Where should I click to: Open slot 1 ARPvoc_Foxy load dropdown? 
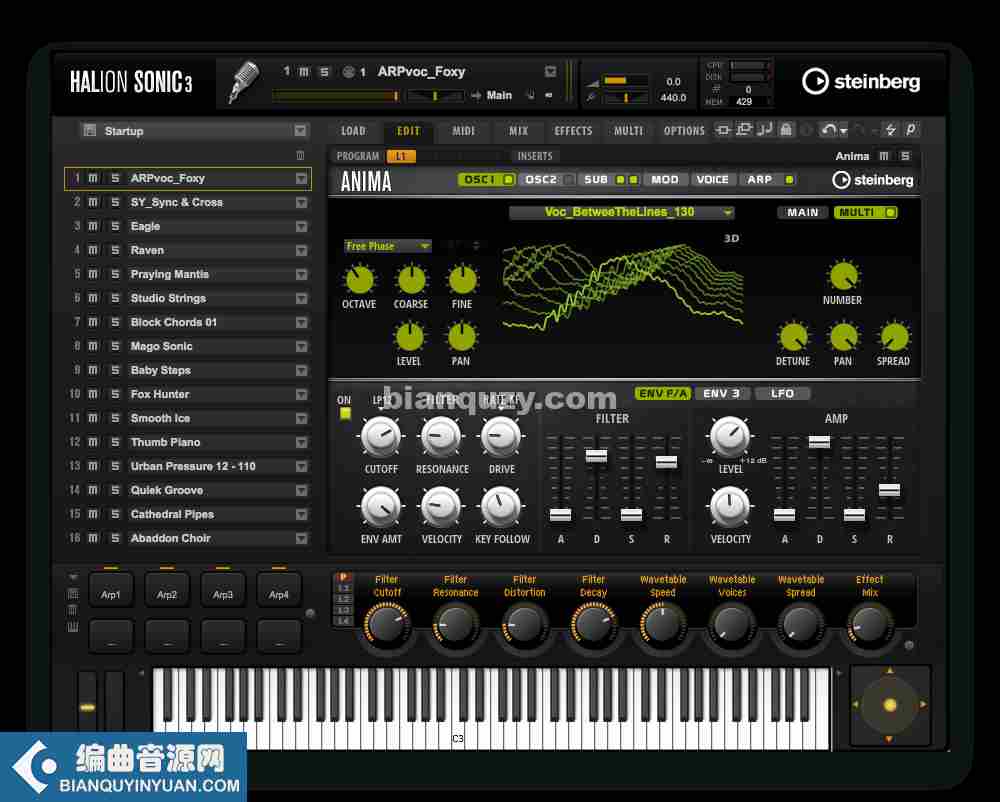(302, 179)
